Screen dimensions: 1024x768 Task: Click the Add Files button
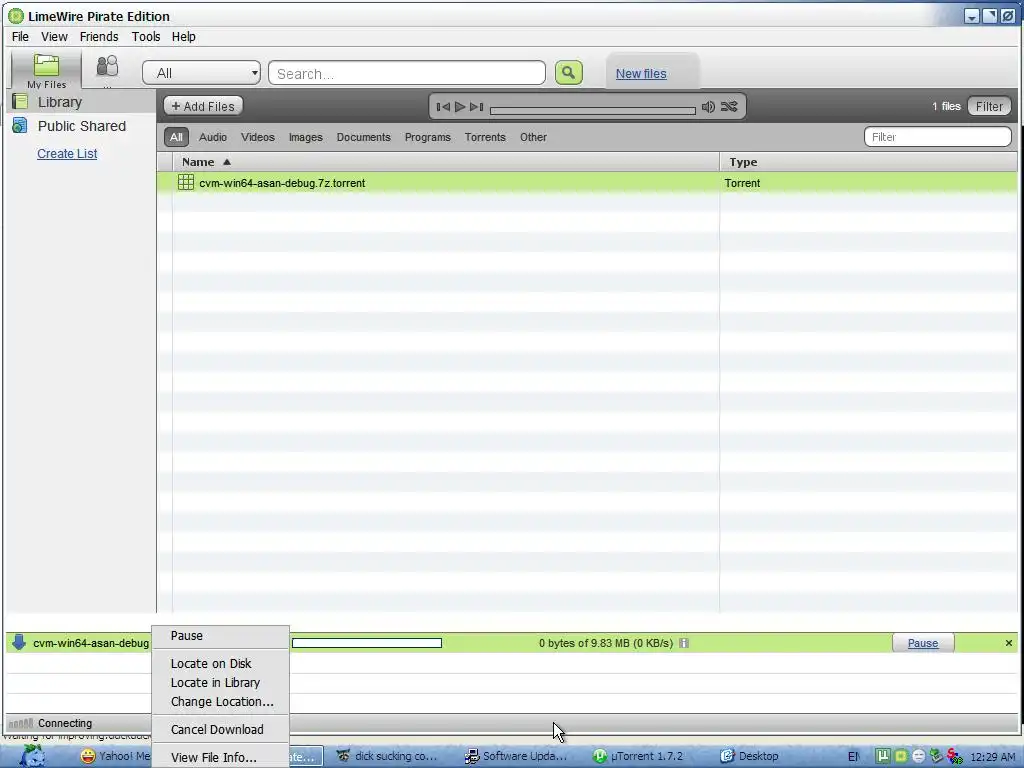click(x=203, y=106)
